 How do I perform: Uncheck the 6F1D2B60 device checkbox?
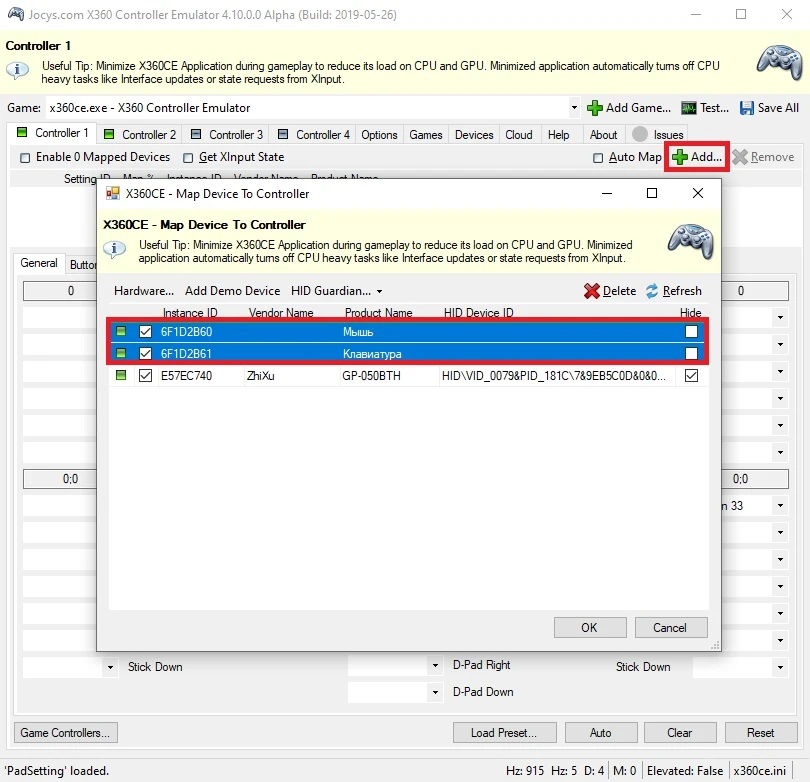pos(146,331)
